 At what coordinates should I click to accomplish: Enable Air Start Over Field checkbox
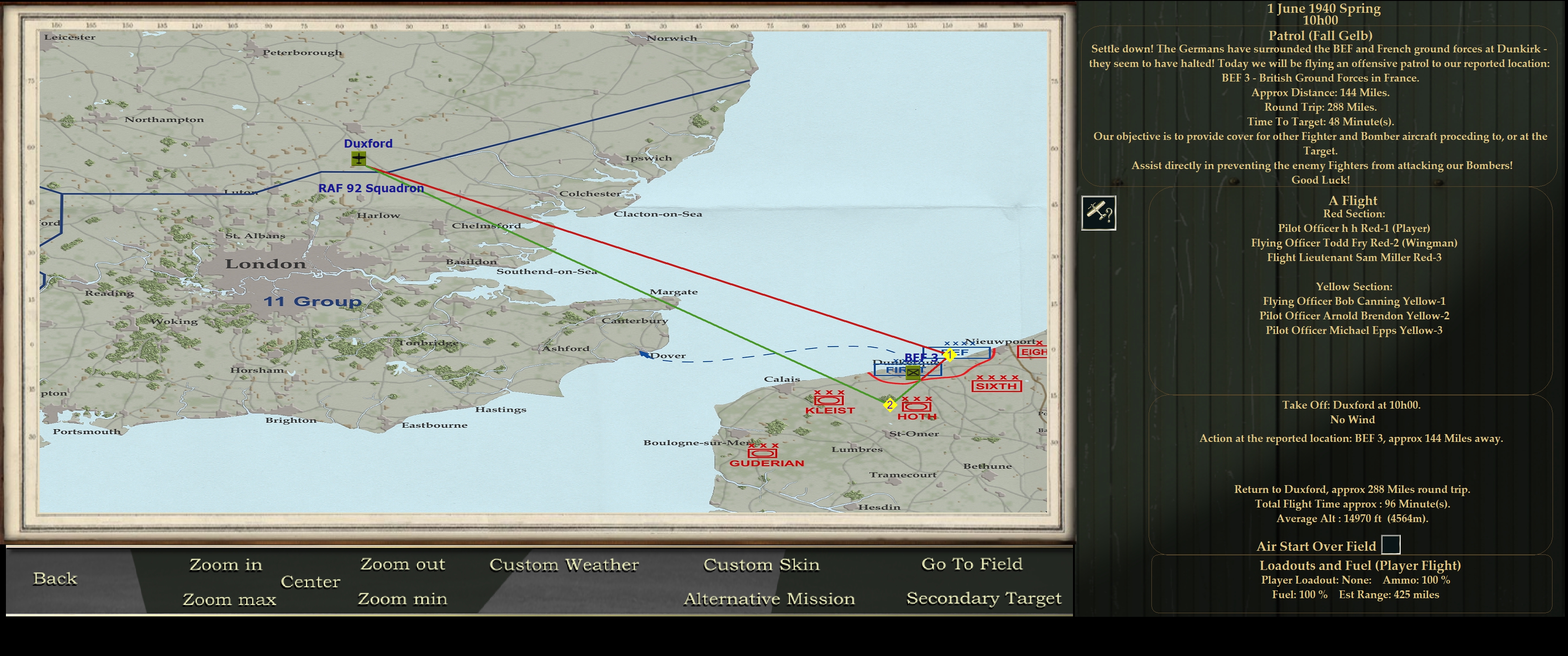1390,544
